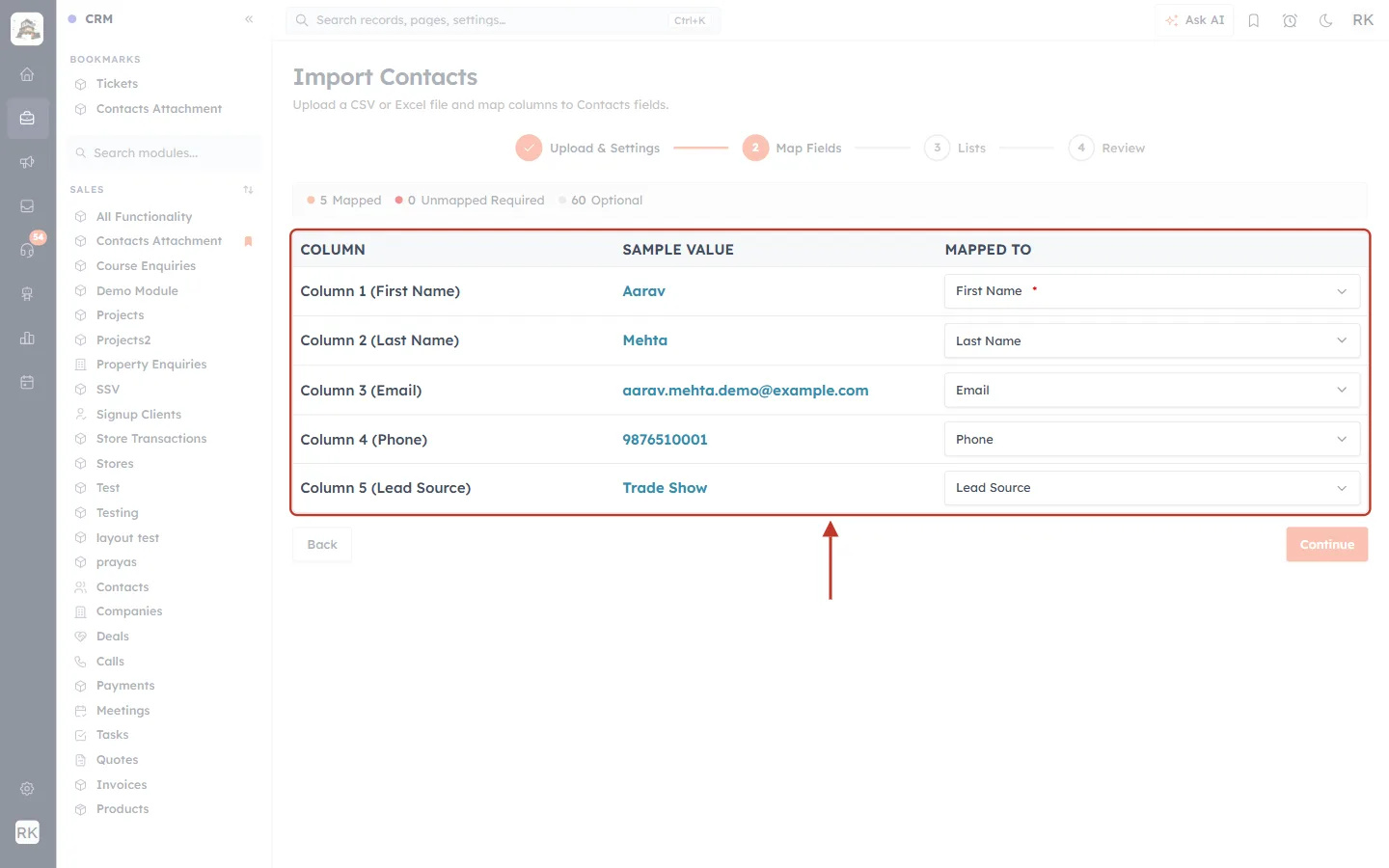Image resolution: width=1389 pixels, height=868 pixels.
Task: Go to Upload & Settings step
Action: point(587,148)
